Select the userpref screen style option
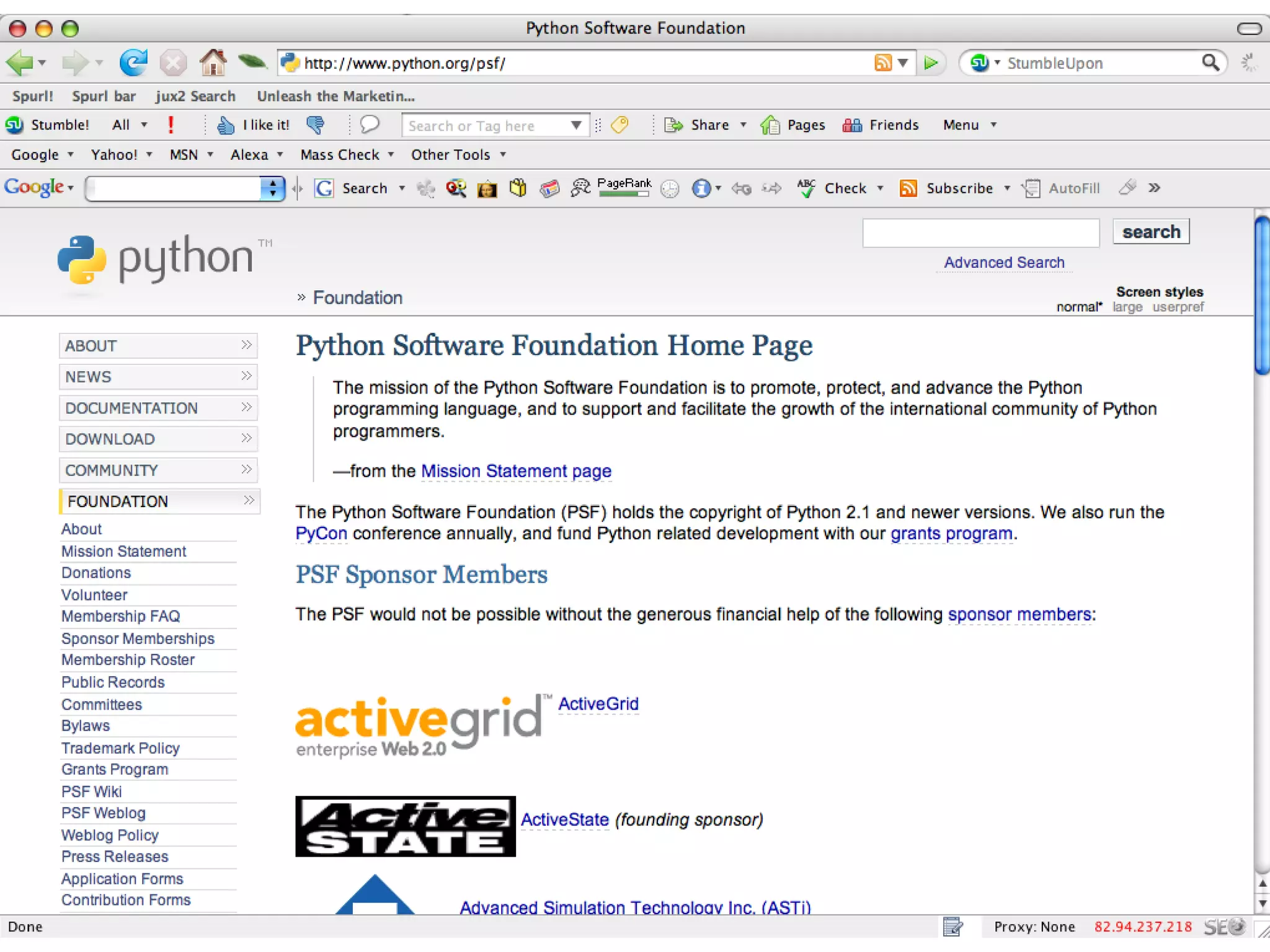Image resolution: width=1270 pixels, height=952 pixels. pyautogui.click(x=1178, y=307)
